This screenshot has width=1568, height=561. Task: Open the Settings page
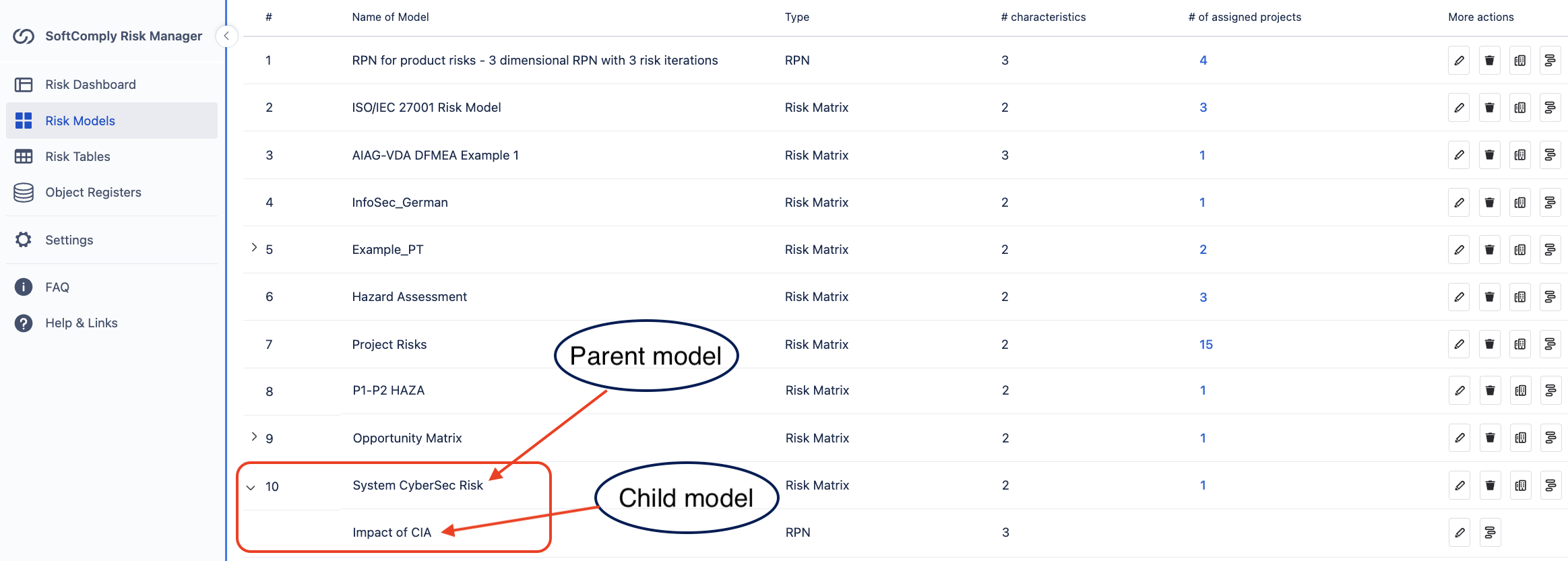(69, 240)
